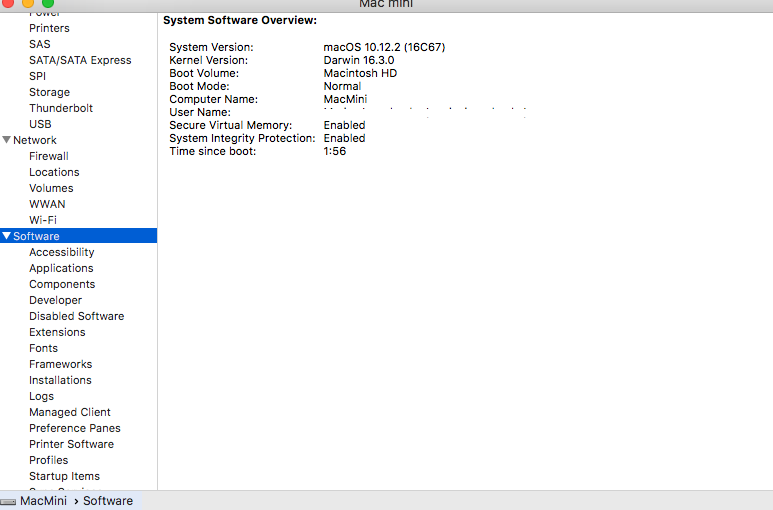Click the User Name label
The image size is (773, 510).
tap(200, 112)
